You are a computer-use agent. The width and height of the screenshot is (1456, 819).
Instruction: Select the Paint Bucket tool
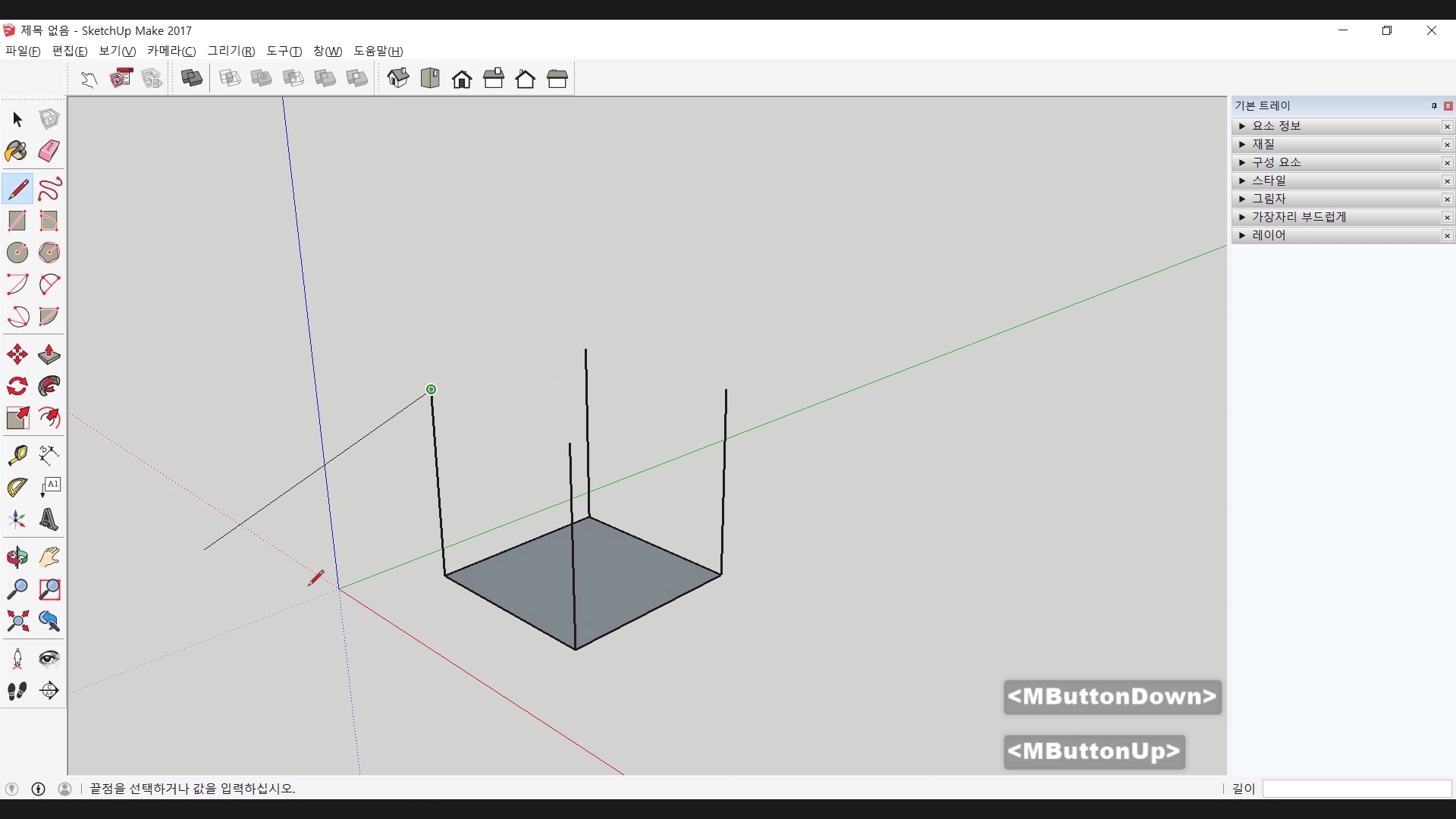point(17,151)
